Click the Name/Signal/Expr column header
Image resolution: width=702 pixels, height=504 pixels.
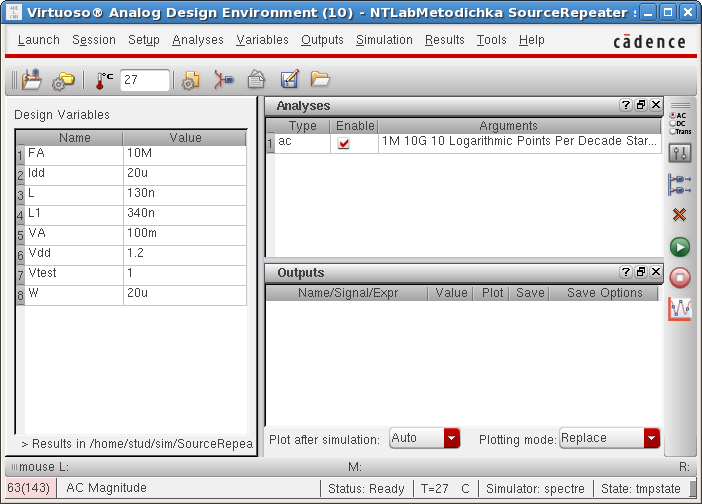click(x=348, y=293)
